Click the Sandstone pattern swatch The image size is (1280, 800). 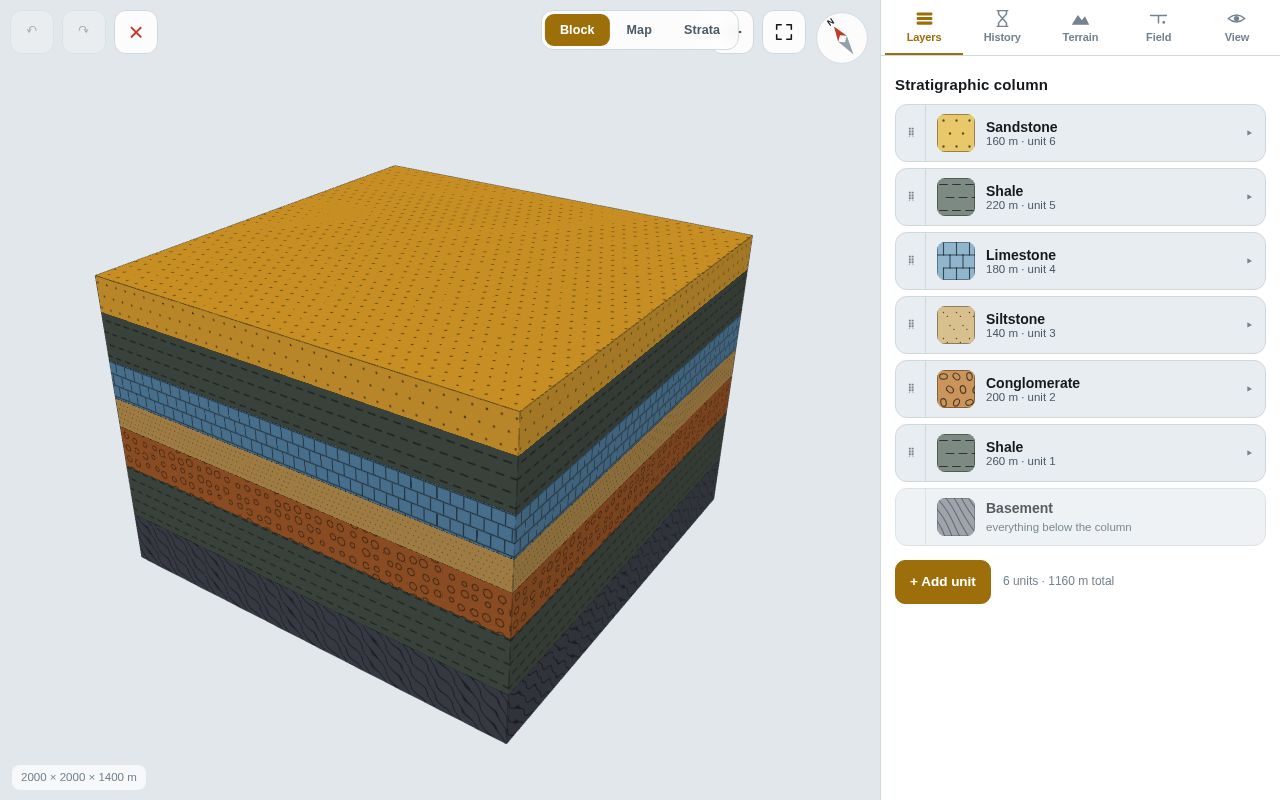(956, 133)
